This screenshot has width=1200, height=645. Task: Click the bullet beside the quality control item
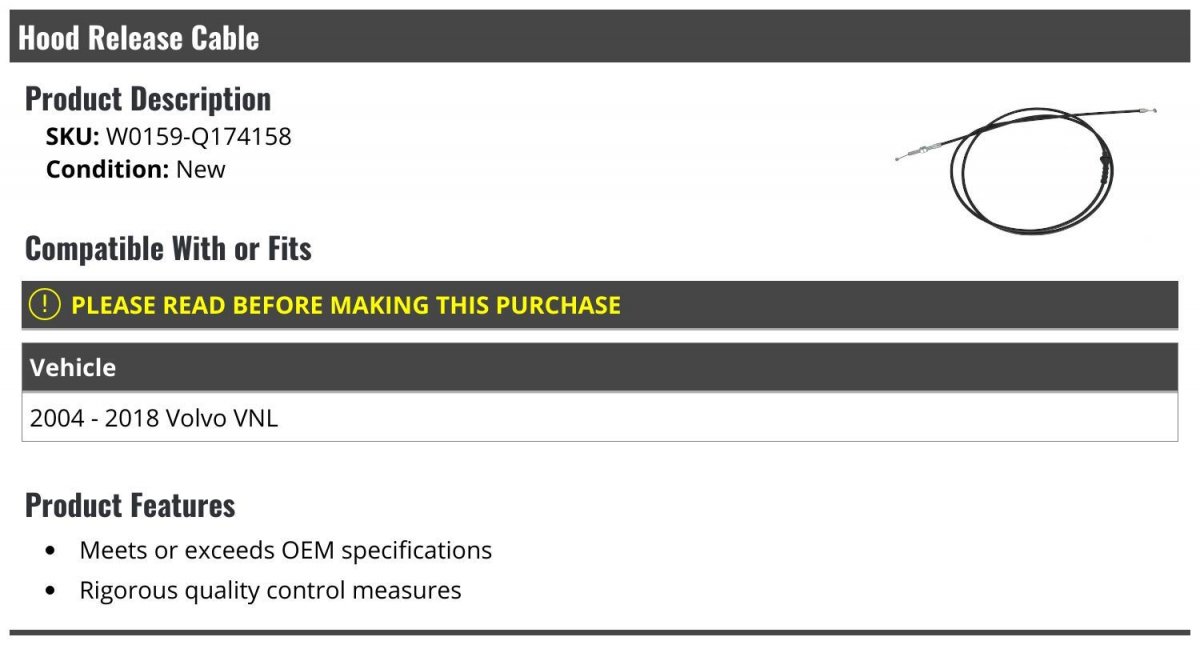51,591
